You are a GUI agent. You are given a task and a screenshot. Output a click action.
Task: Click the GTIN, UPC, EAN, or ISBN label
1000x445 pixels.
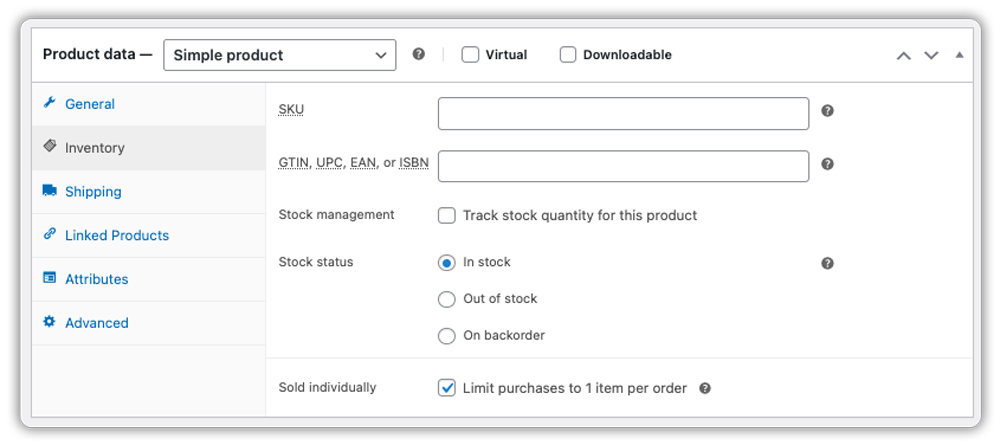pos(354,163)
